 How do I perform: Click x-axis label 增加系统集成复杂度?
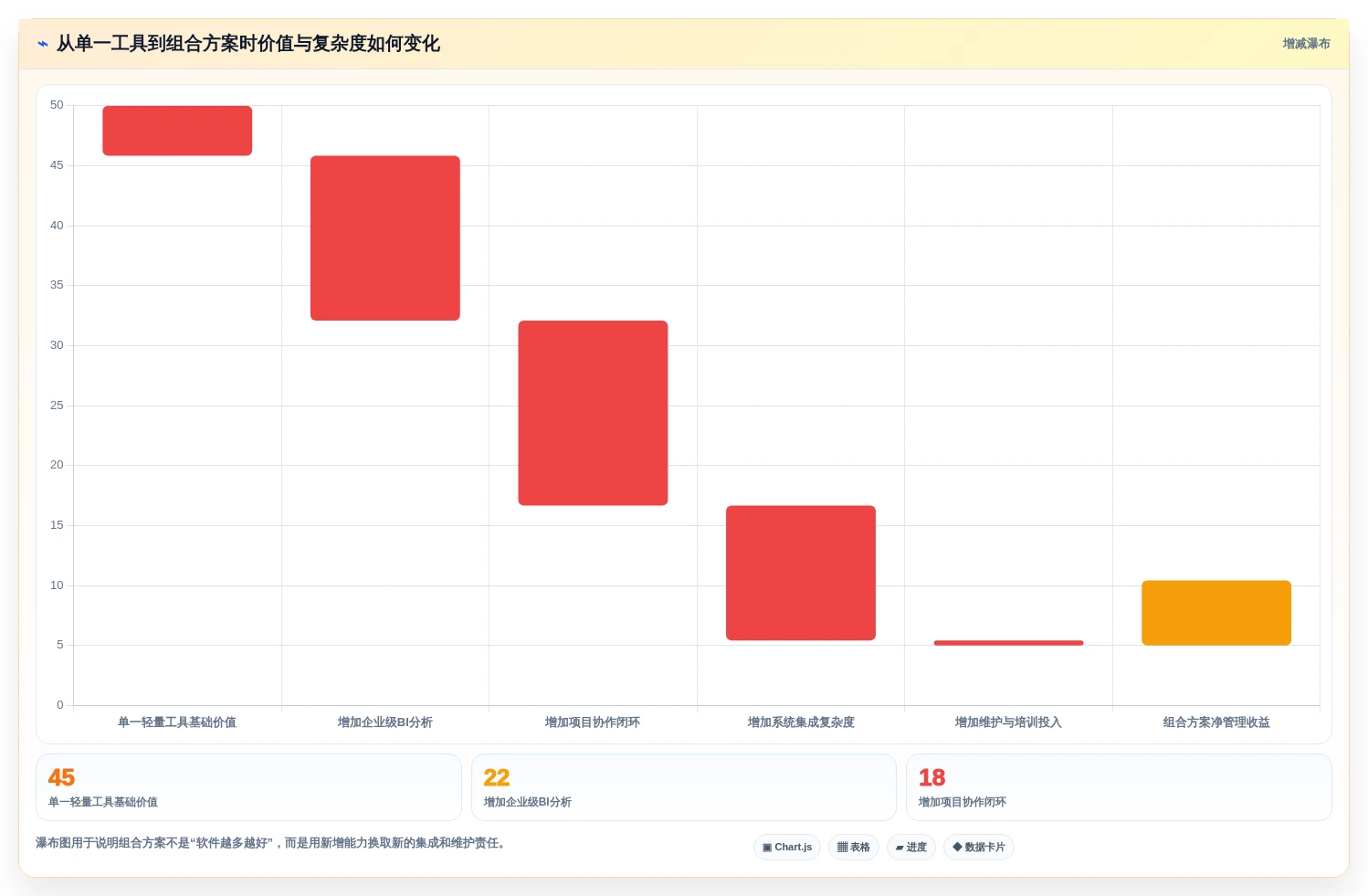point(801,722)
